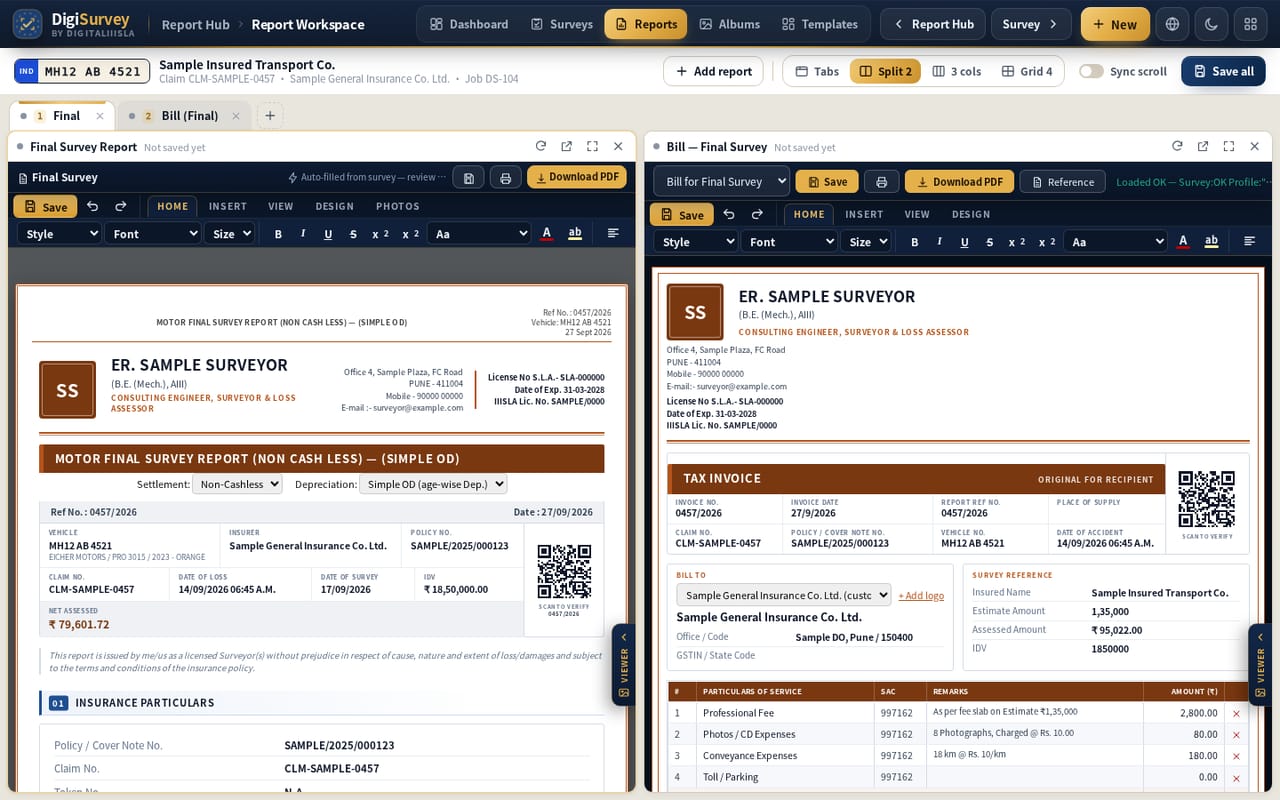Switch to dark mode with the moon icon

[x=1211, y=24]
